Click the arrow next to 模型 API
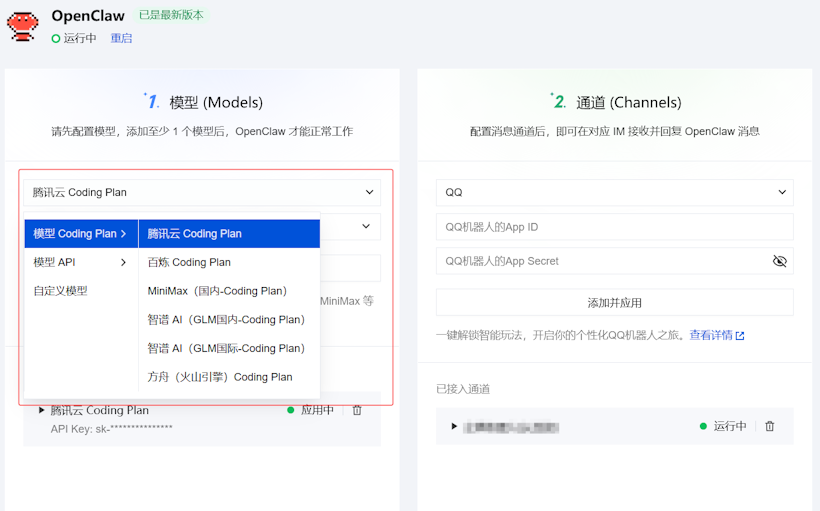 pyautogui.click(x=123, y=262)
